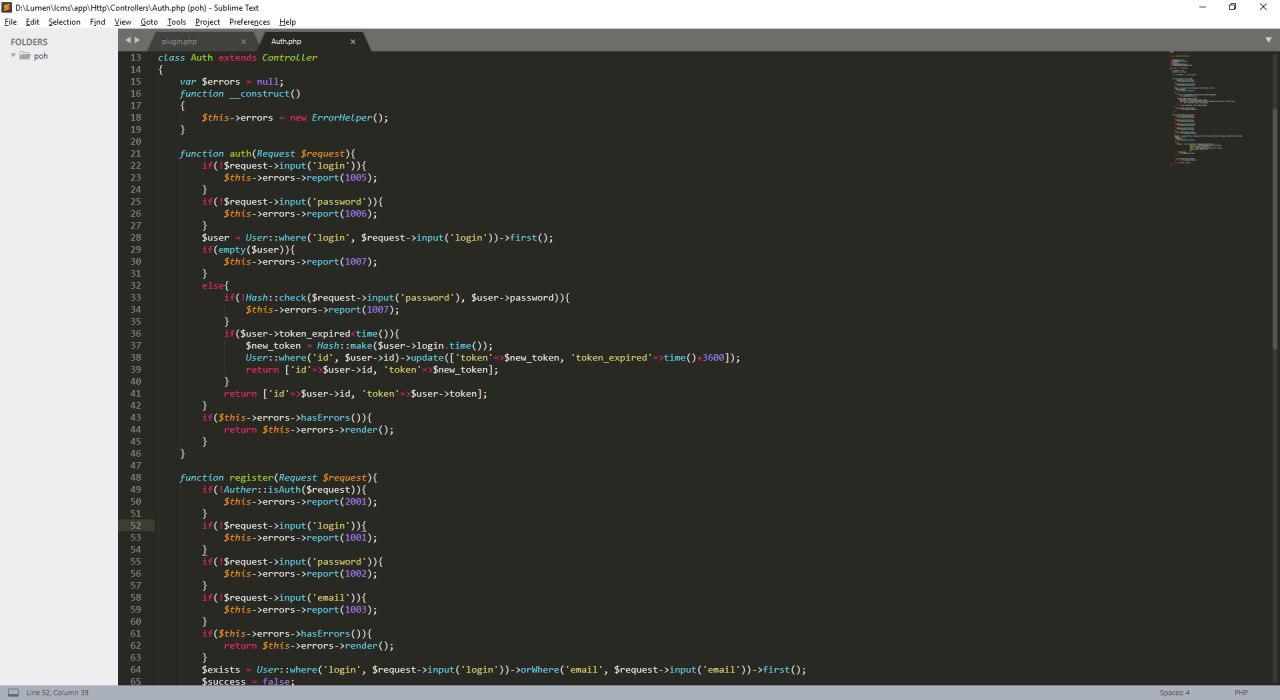Open the Preferences menu
Screen dimensions: 1280x700
[x=249, y=22]
